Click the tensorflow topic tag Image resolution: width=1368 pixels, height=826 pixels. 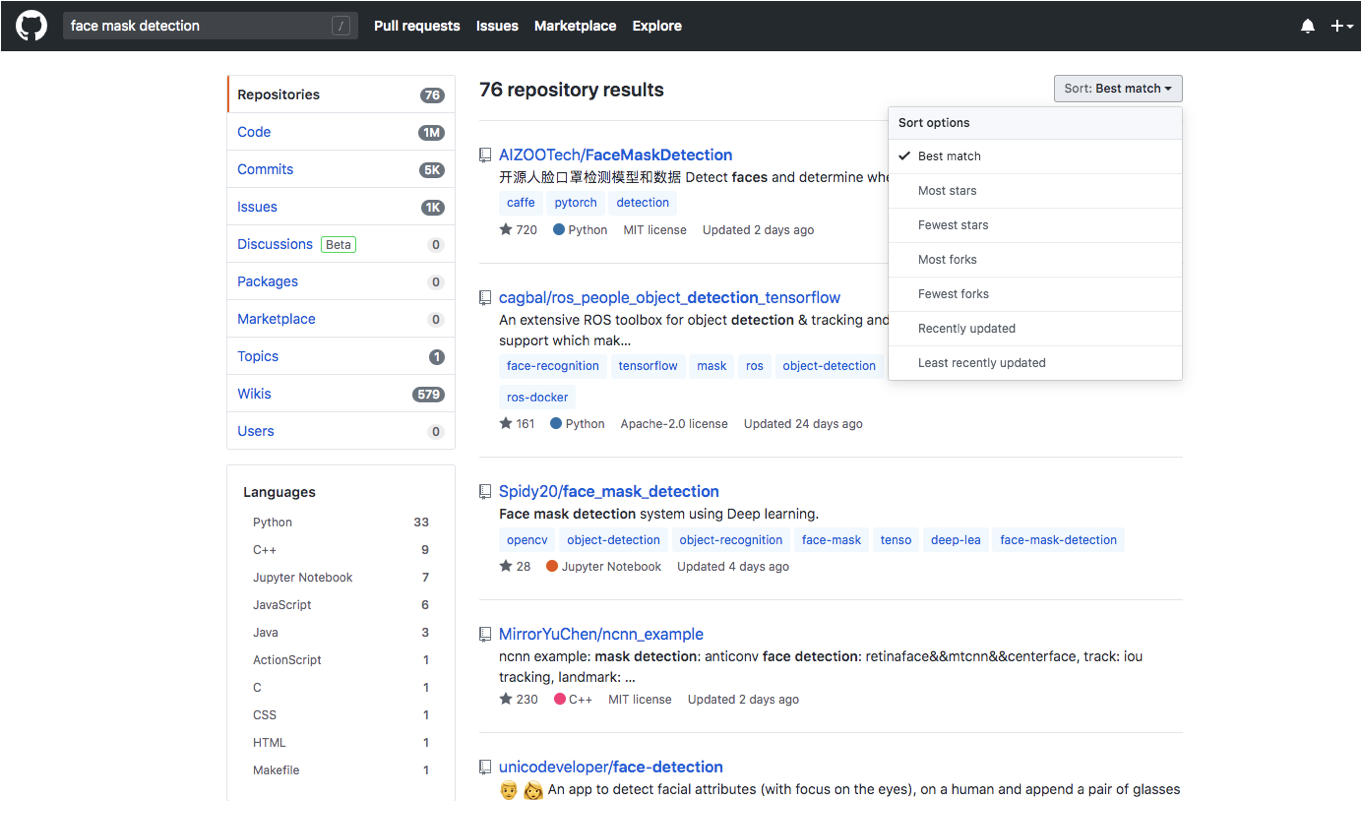click(x=648, y=366)
